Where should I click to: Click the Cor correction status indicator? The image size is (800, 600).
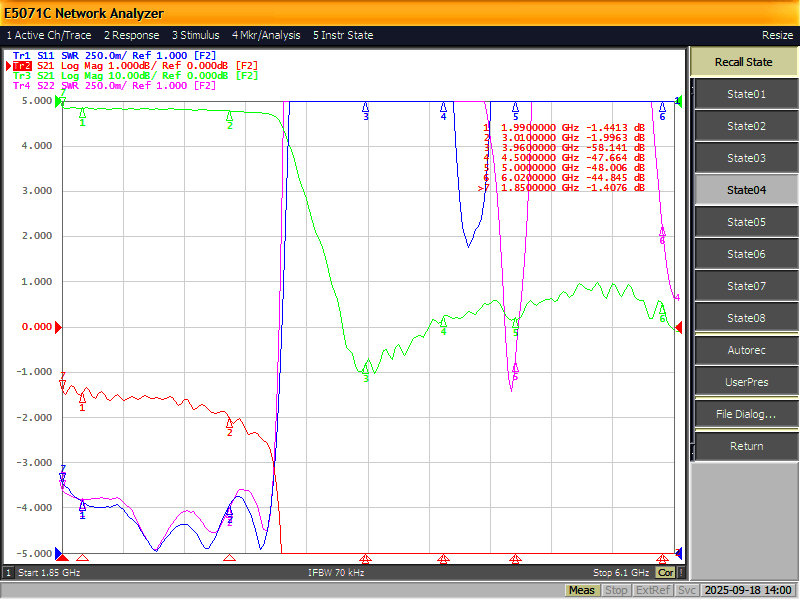point(665,572)
